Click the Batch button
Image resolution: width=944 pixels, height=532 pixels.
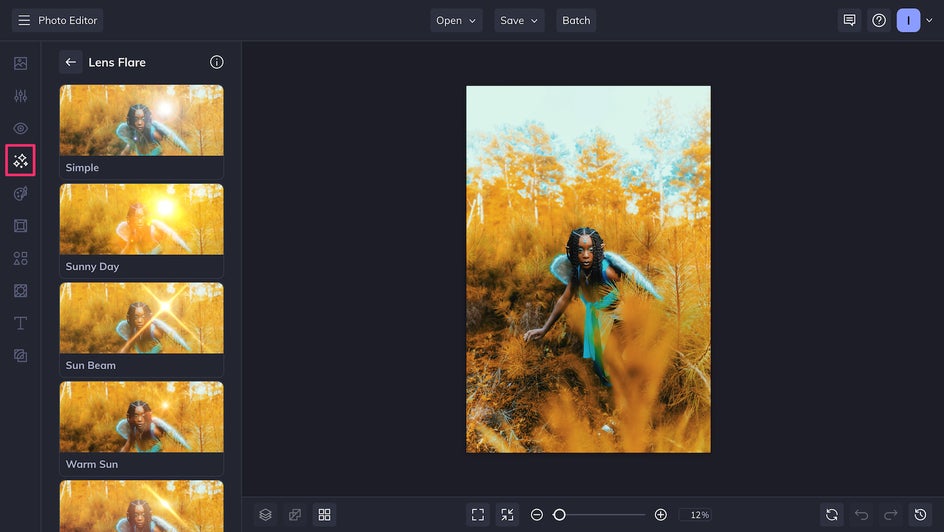pos(576,20)
